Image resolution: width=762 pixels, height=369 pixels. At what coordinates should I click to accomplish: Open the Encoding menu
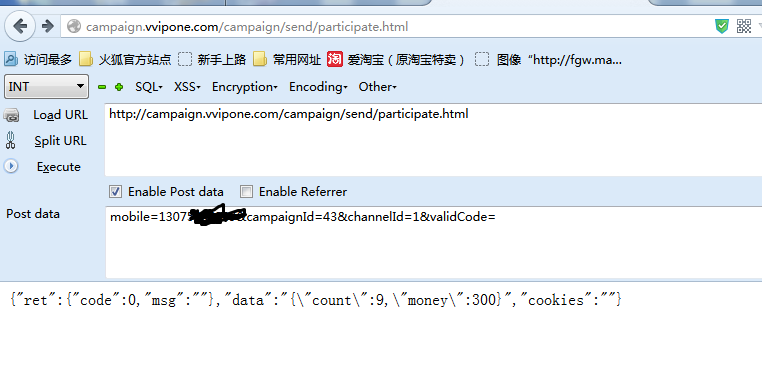(x=318, y=87)
